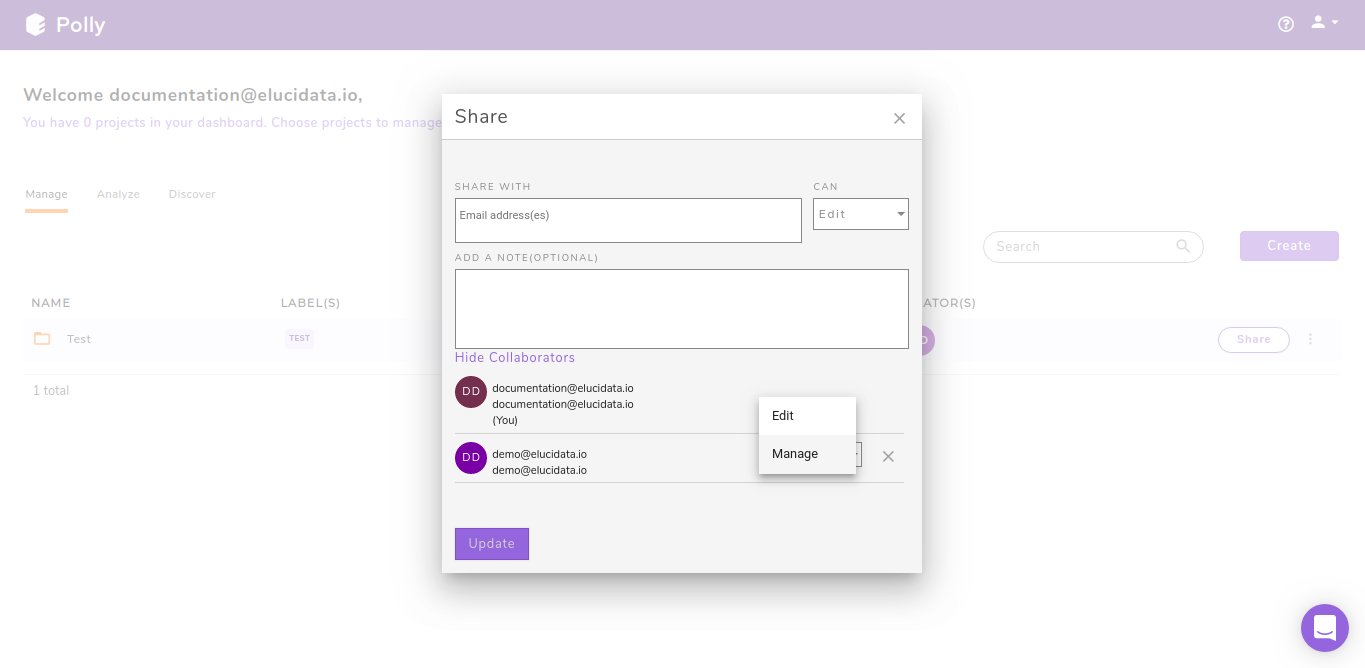This screenshot has width=1365, height=668.
Task: Click the DD avatar for demo@elucidata.io
Action: [x=471, y=457]
